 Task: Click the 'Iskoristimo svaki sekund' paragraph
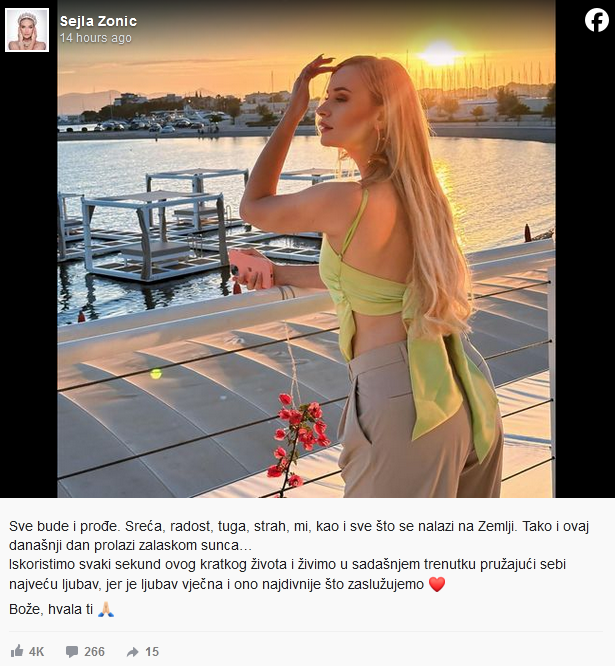pos(288,574)
